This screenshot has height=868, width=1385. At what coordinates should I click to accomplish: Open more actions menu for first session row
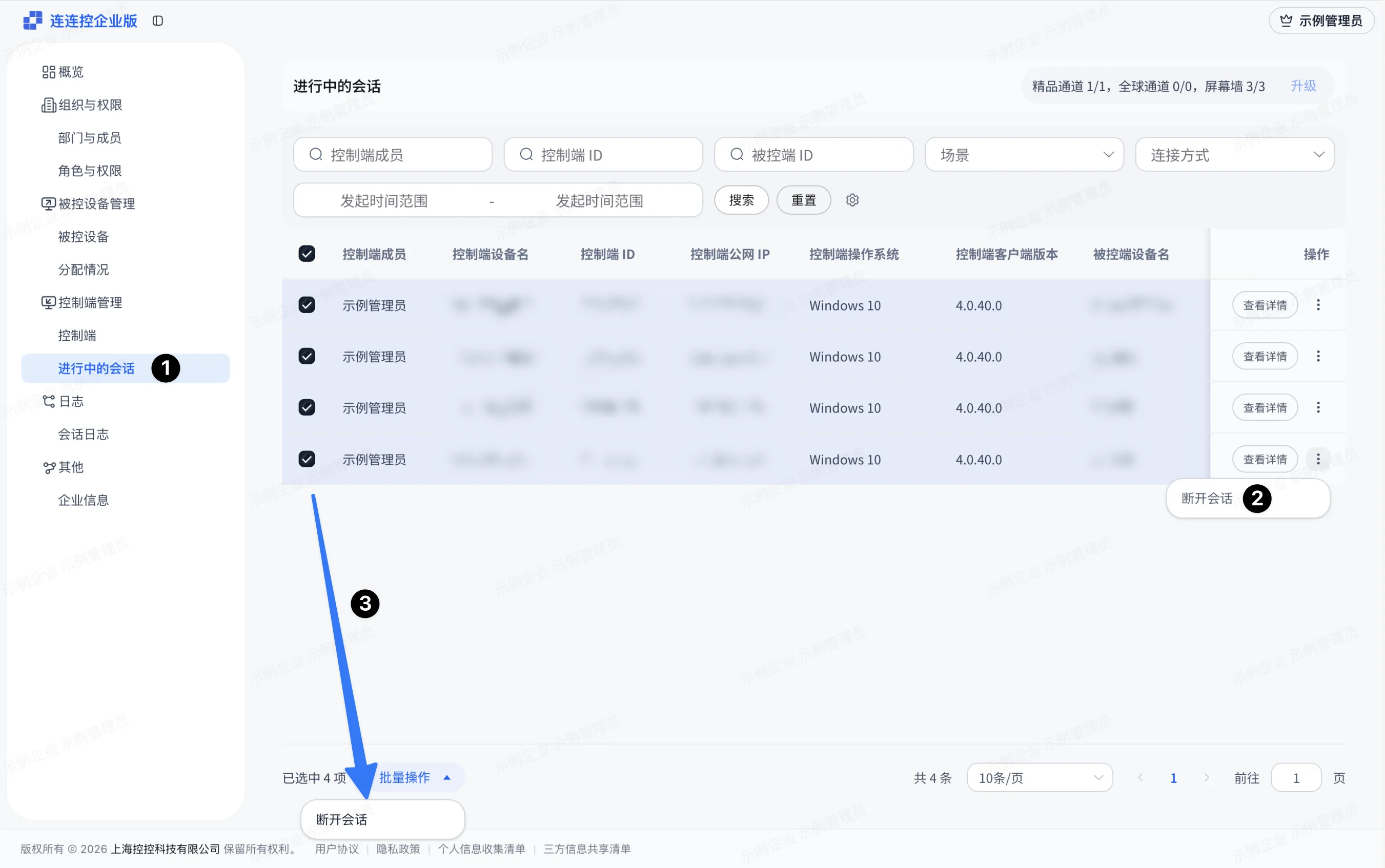tap(1318, 305)
